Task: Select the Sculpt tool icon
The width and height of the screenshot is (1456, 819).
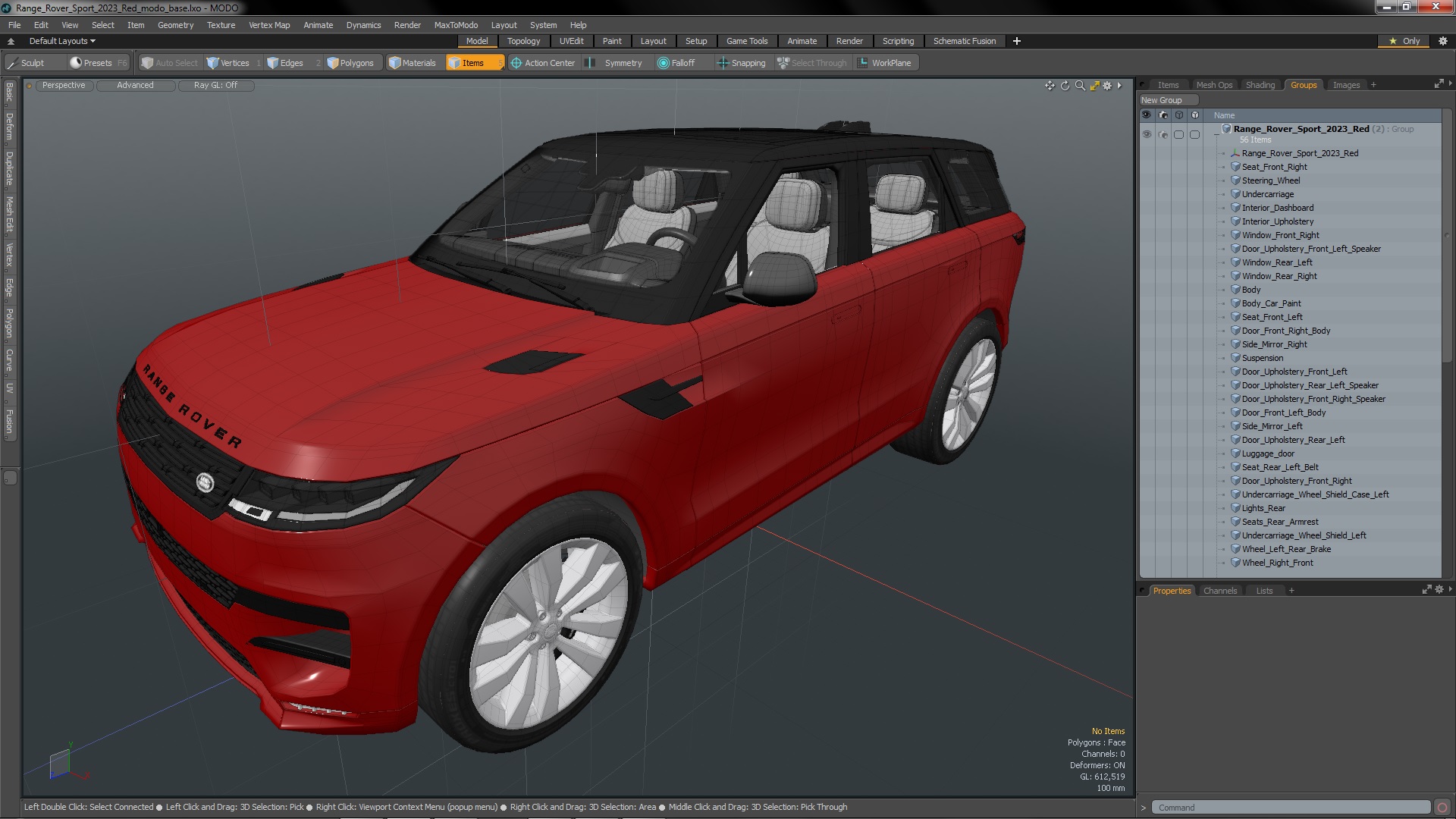Action: click(13, 63)
